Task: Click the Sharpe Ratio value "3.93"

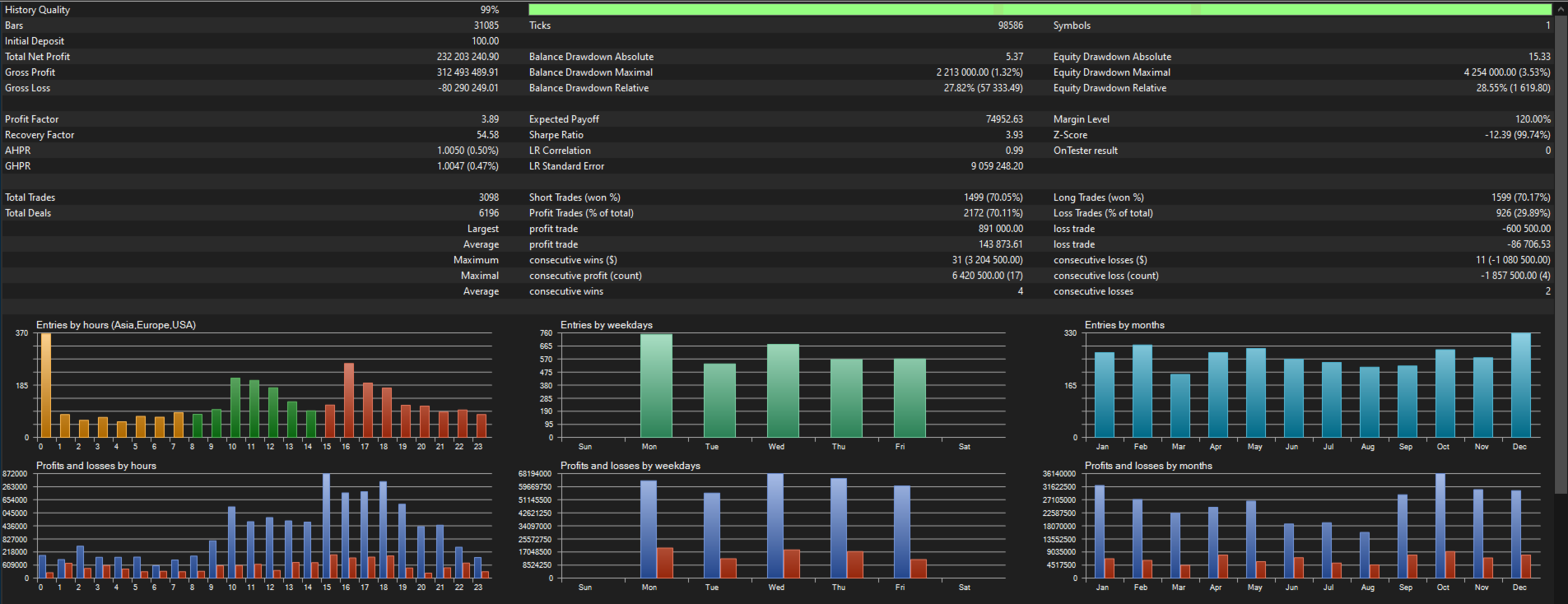Action: pyautogui.click(x=1014, y=135)
